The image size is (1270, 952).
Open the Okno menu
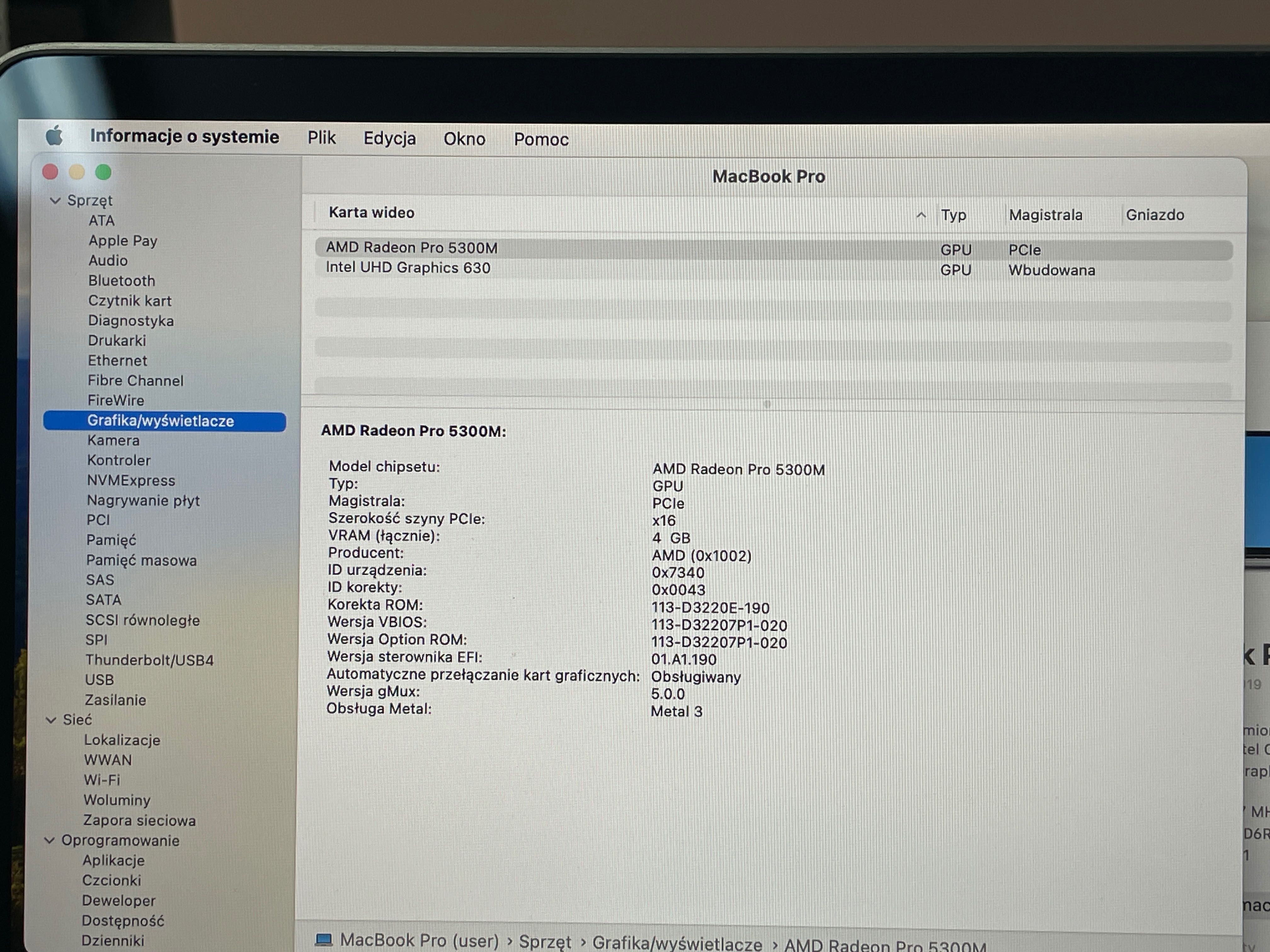[465, 139]
